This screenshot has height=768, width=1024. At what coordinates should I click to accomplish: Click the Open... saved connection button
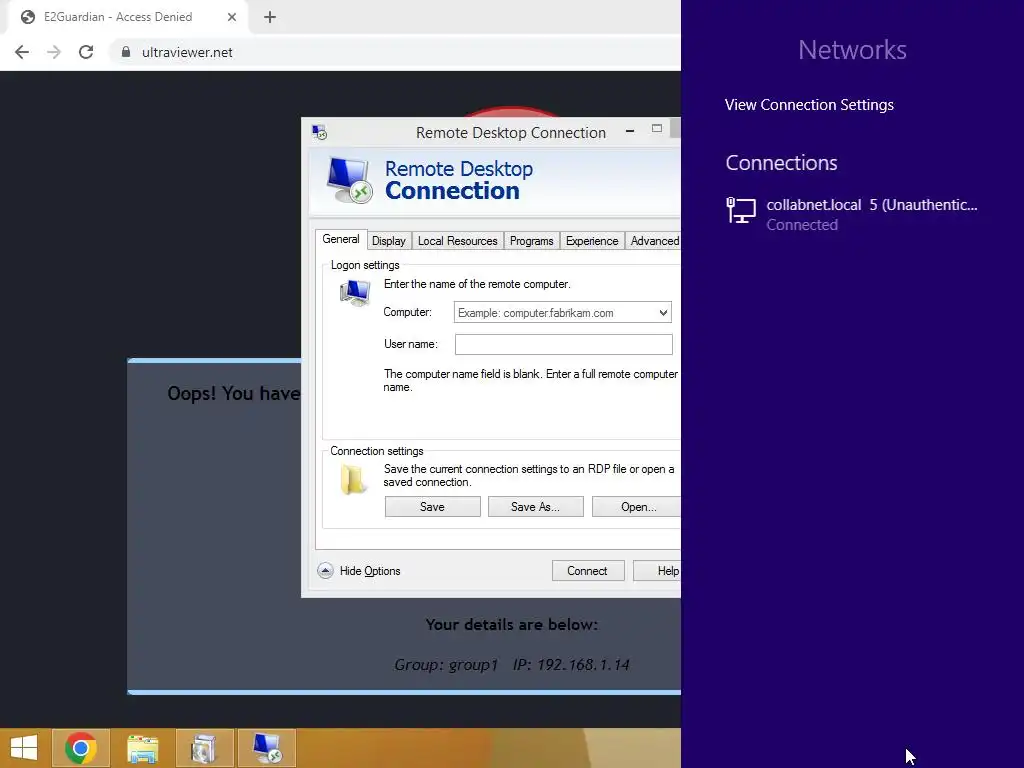click(637, 507)
